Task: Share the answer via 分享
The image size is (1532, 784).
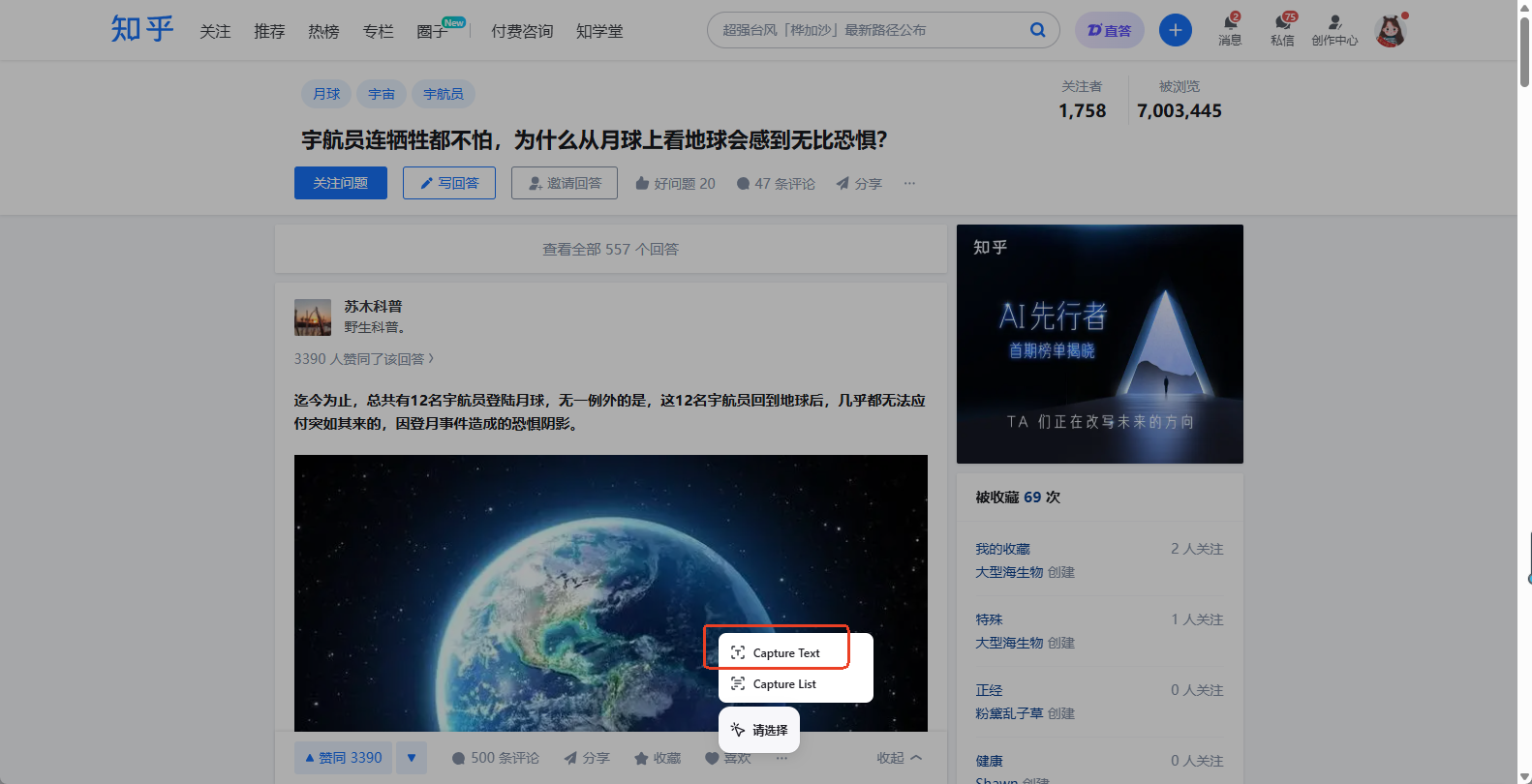Action: pos(587,758)
